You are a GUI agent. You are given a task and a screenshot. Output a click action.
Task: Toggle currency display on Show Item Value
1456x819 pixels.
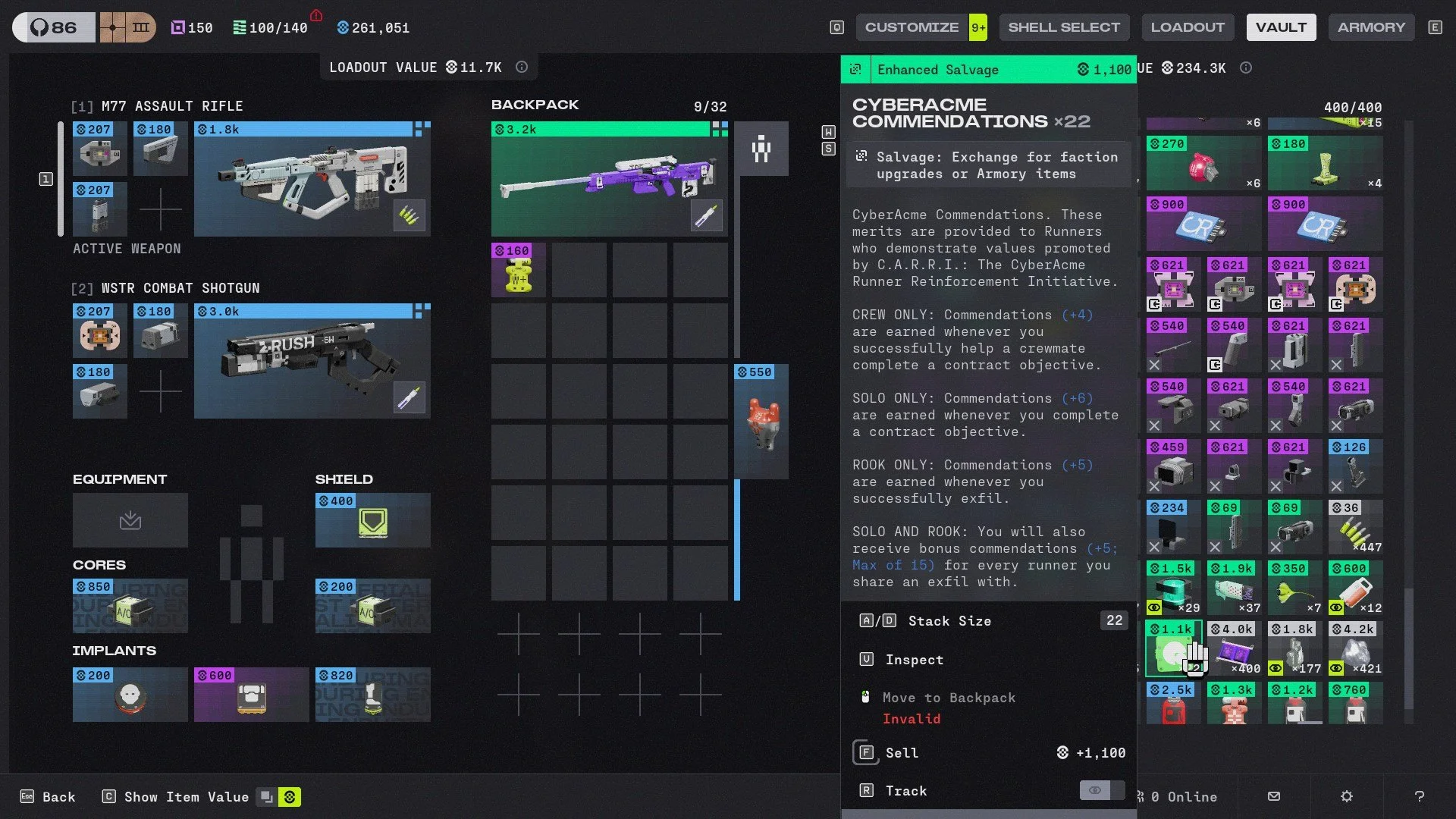[290, 797]
